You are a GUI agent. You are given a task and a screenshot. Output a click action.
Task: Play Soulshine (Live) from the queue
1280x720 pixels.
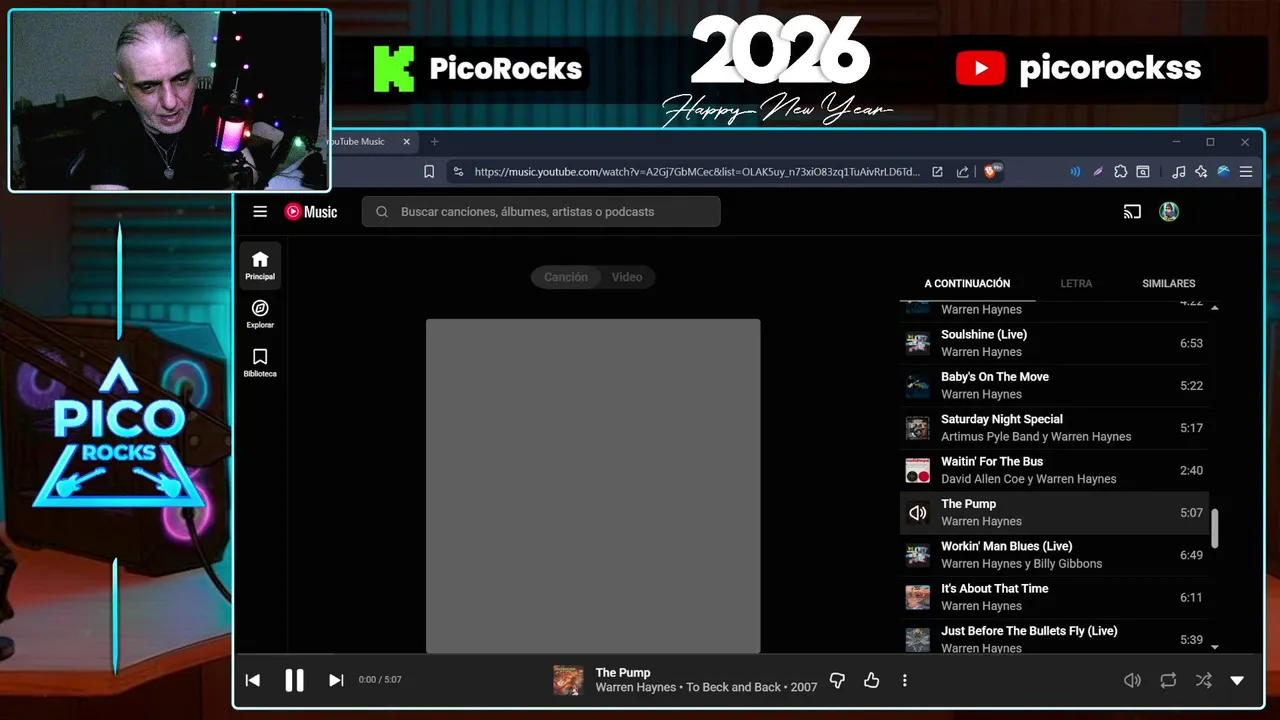coord(1055,343)
